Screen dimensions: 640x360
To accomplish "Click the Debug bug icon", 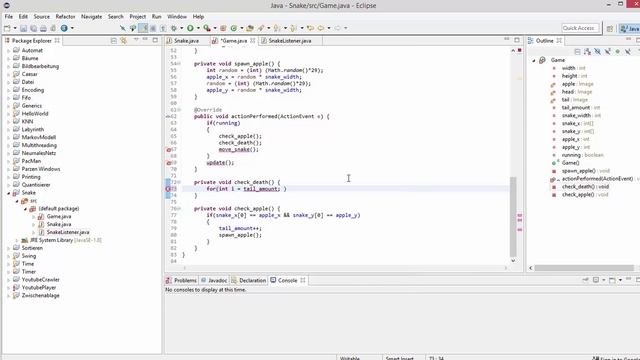I will tap(174, 28).
